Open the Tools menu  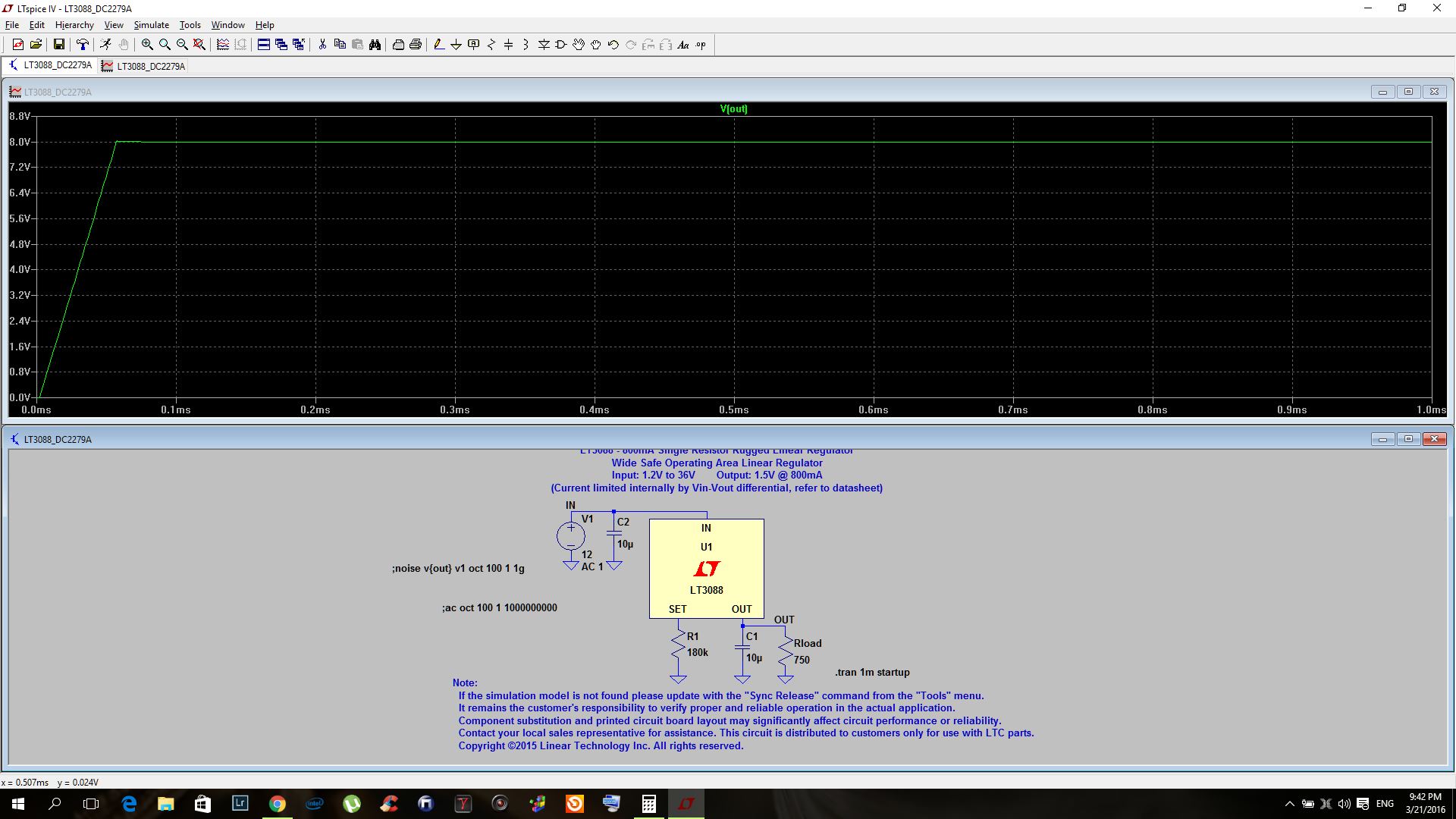click(x=190, y=25)
